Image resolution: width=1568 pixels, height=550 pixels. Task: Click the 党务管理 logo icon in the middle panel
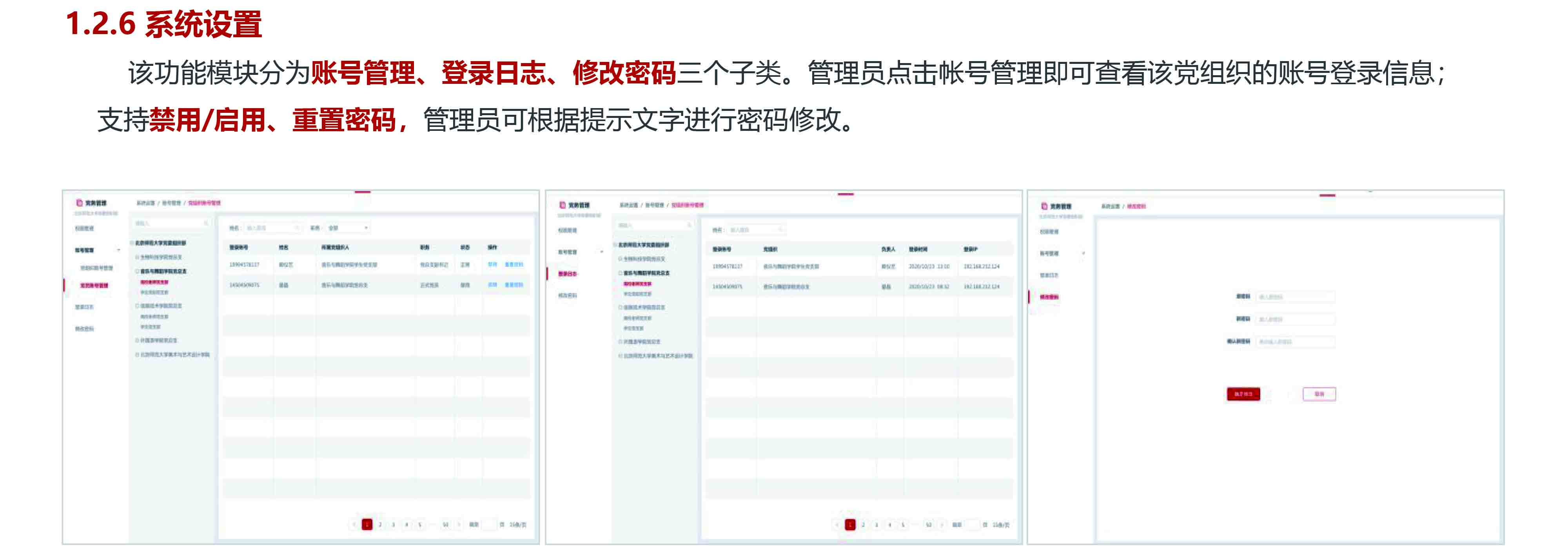pos(563,206)
